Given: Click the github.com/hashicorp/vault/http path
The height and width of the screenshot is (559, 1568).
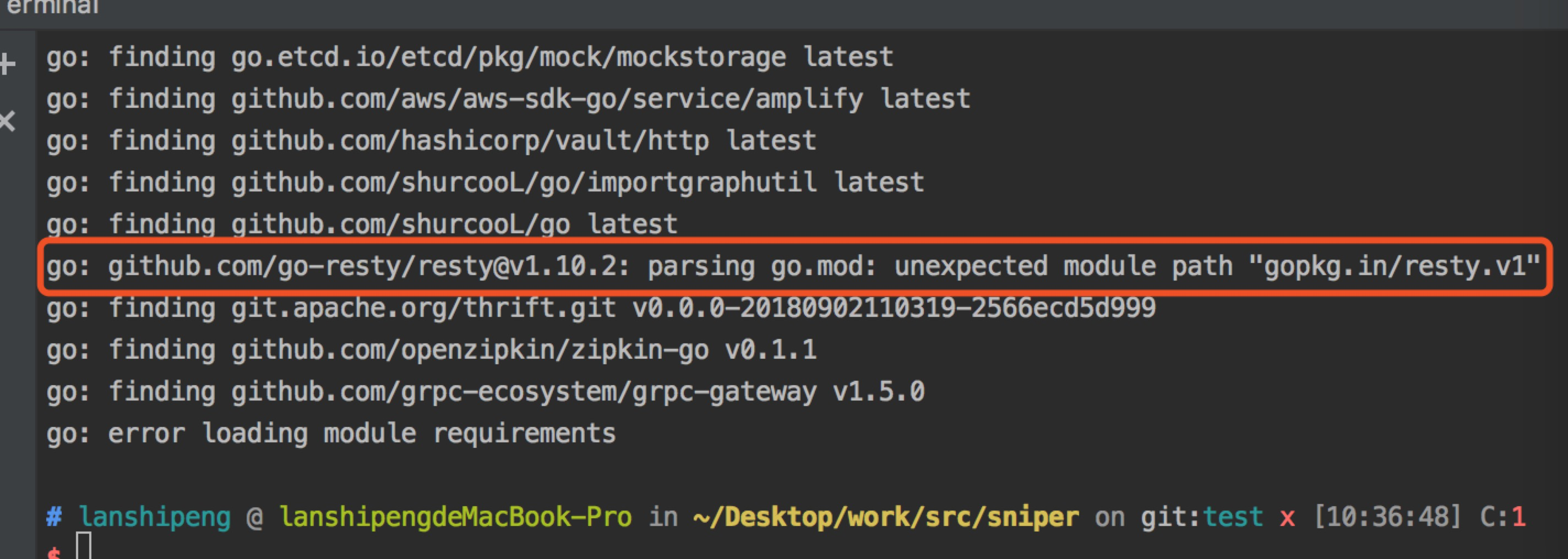Looking at the screenshot, I should pyautogui.click(x=469, y=141).
